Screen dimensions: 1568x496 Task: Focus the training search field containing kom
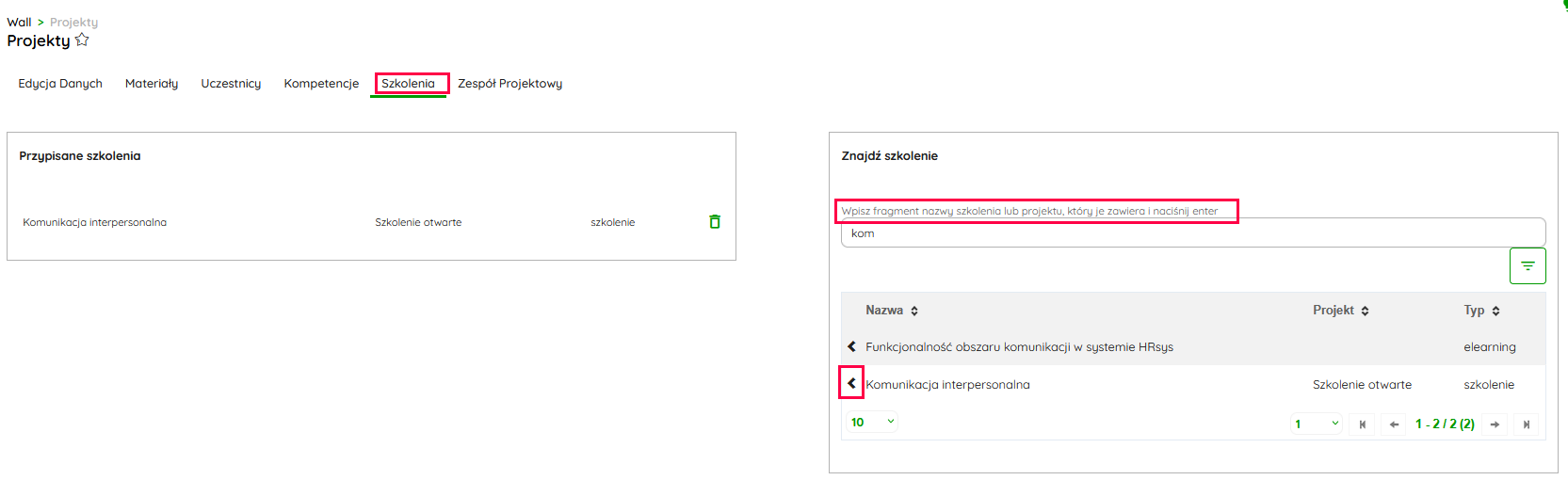point(1192,233)
